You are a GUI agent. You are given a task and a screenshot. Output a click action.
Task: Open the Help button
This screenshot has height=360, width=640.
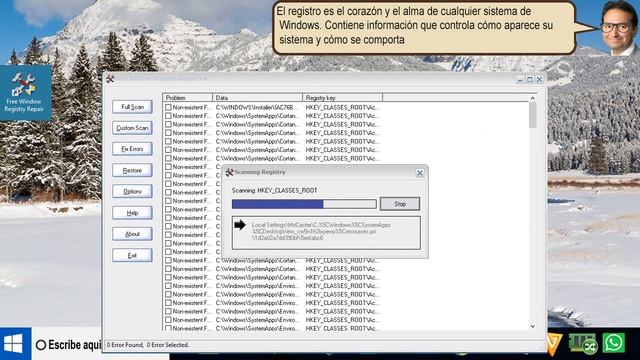[132, 213]
